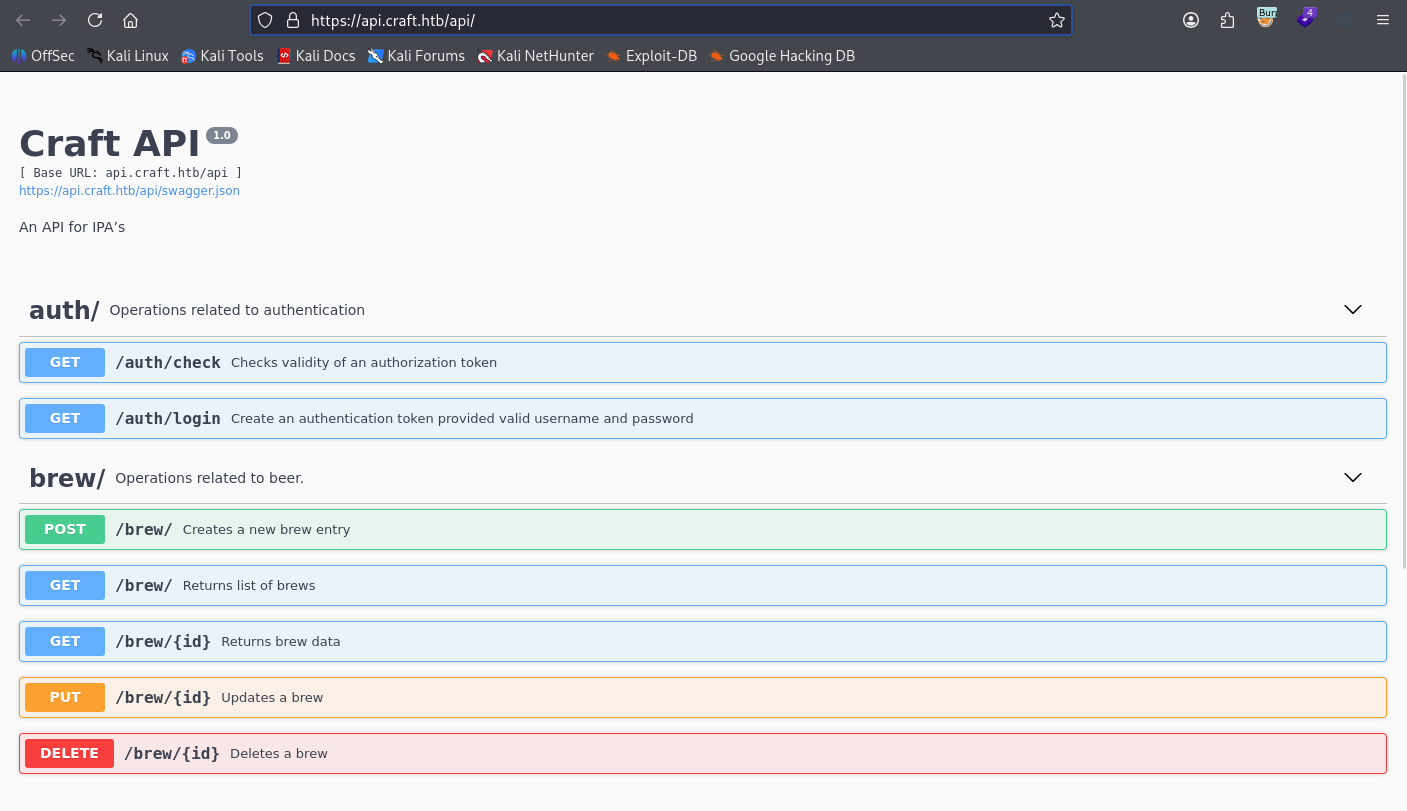Open the swagger.json link
Viewport: 1407px width, 811px height.
coord(129,190)
